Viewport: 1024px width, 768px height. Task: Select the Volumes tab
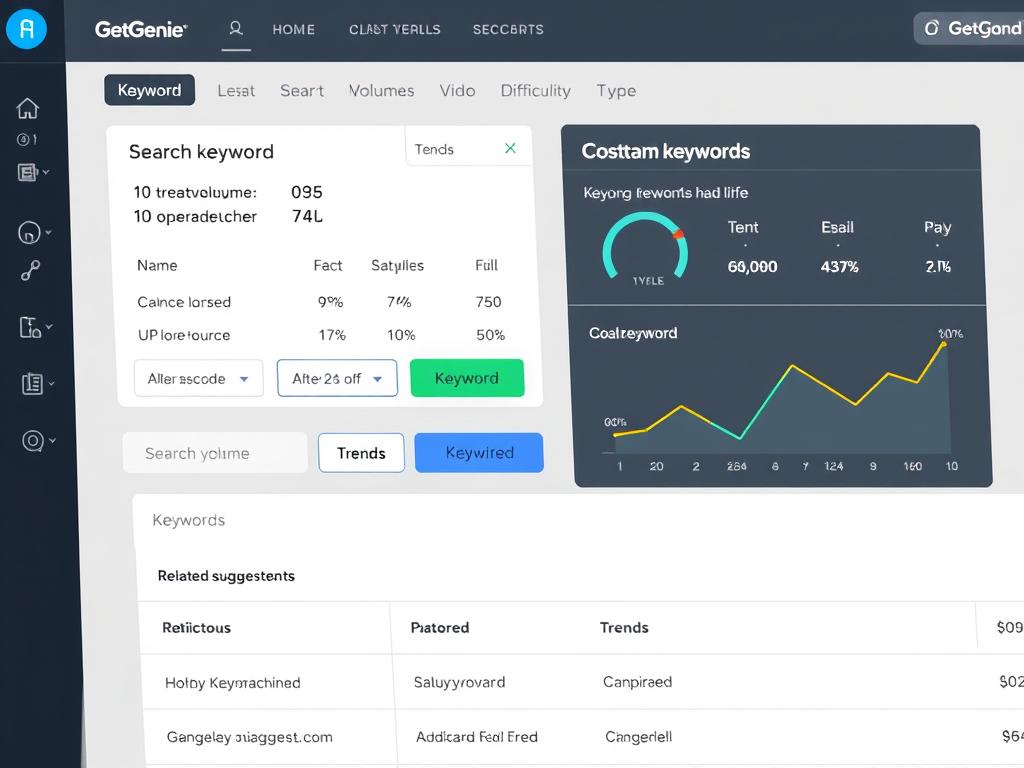tap(381, 90)
